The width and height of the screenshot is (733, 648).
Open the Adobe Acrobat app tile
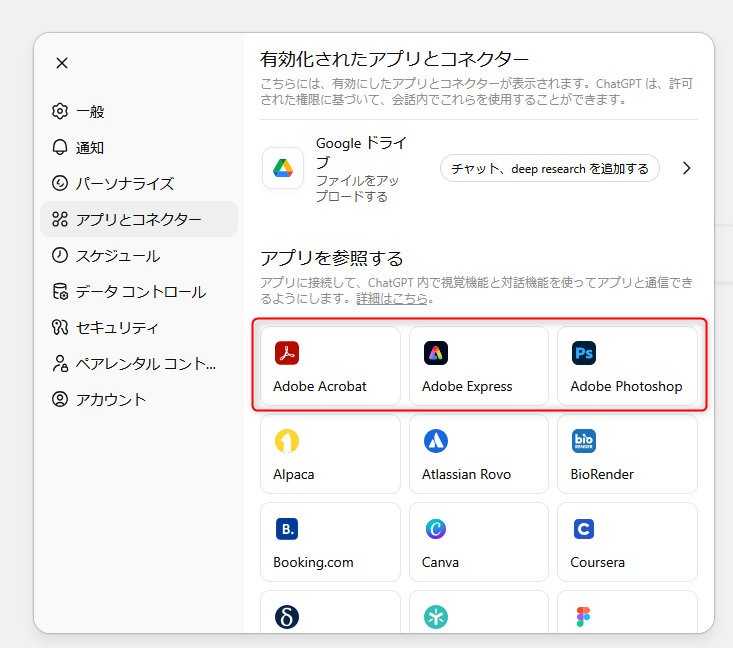(330, 366)
